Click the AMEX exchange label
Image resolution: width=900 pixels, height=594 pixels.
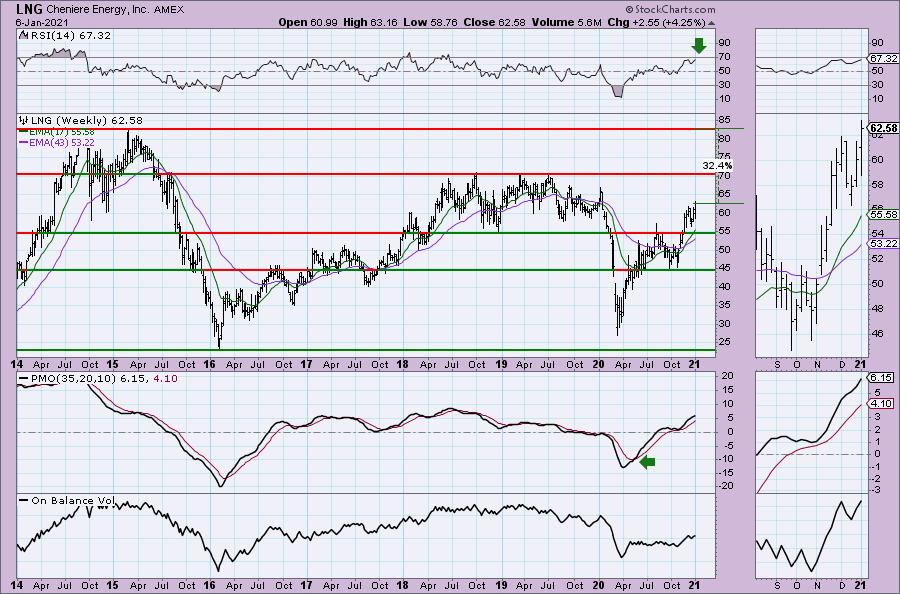(x=169, y=10)
